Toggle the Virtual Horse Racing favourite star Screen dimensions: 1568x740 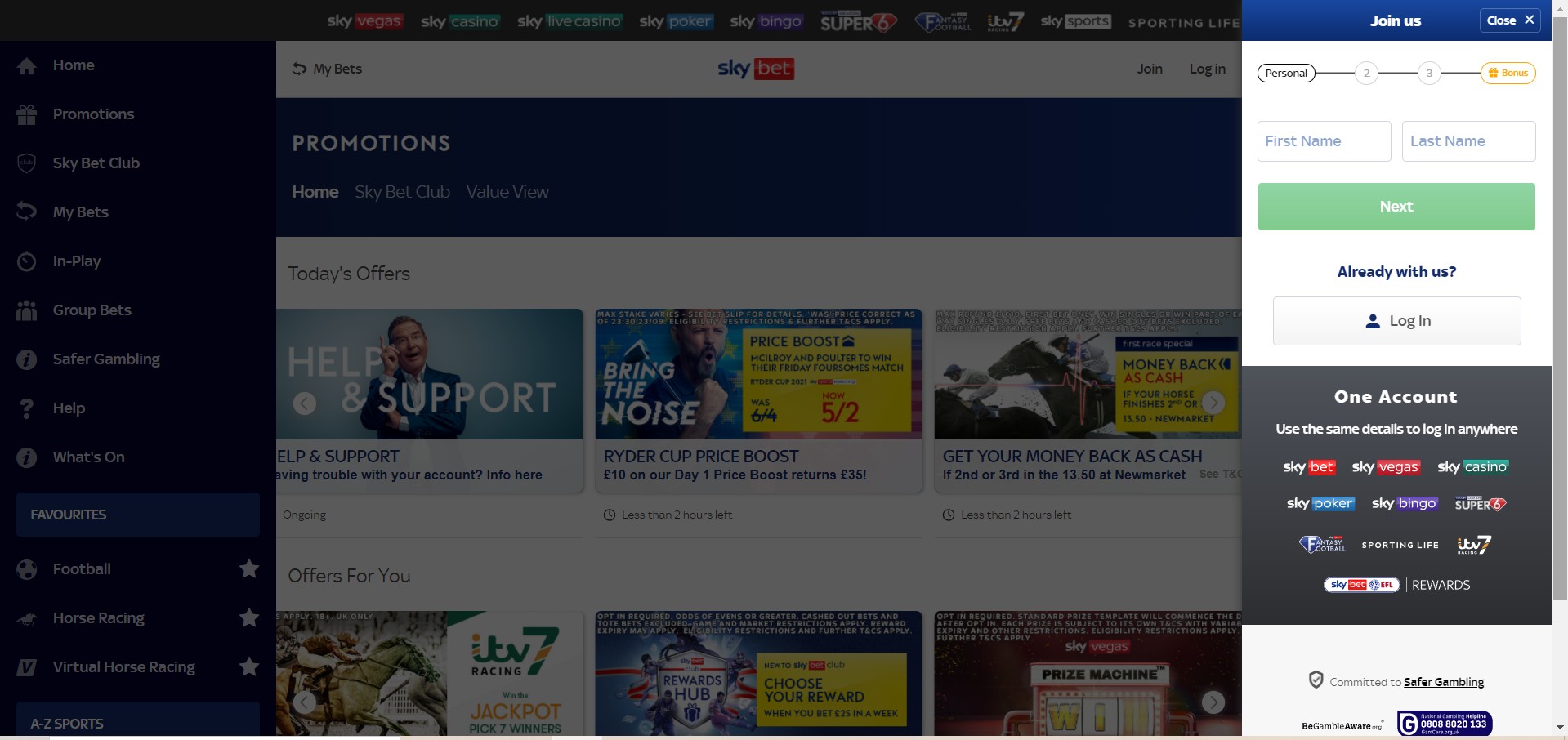(249, 666)
